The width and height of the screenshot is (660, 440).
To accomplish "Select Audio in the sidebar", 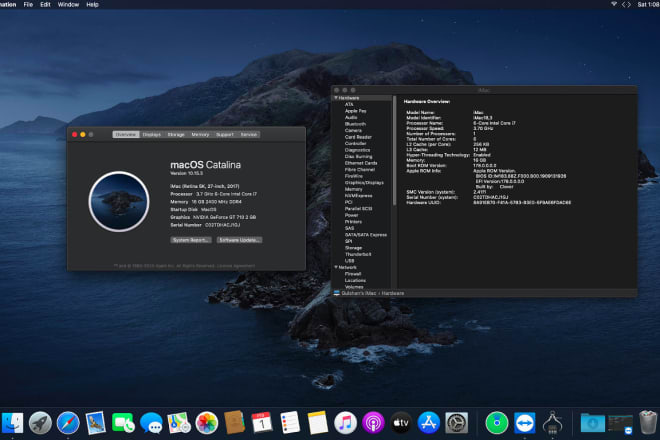I will click(351, 117).
